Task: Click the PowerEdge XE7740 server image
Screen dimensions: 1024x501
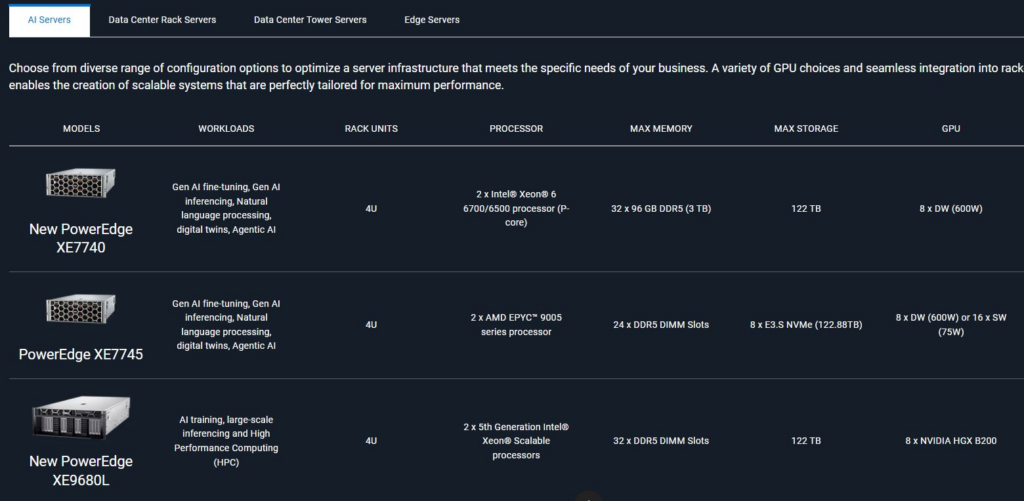Action: [x=80, y=183]
